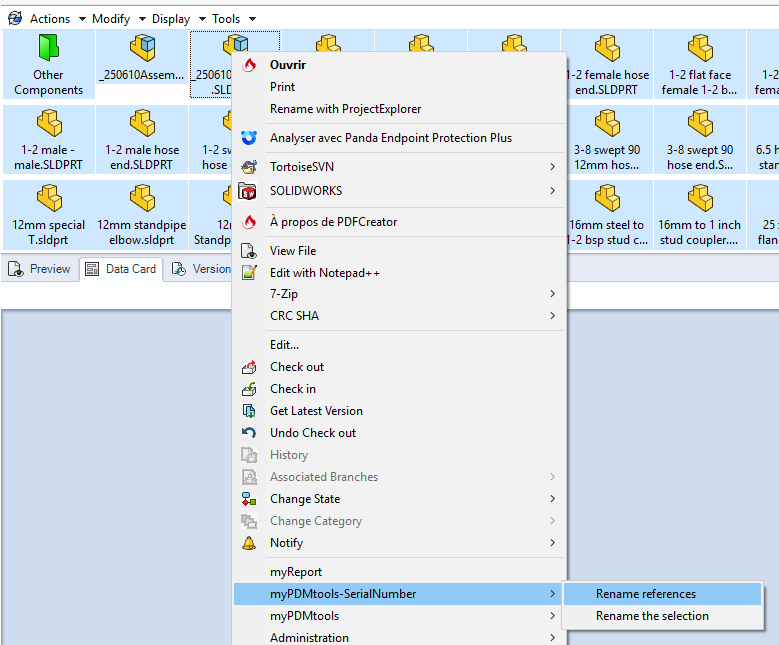This screenshot has height=645, width=779.
Task: Select the 12mm special T.sldprt file
Action: (48, 214)
